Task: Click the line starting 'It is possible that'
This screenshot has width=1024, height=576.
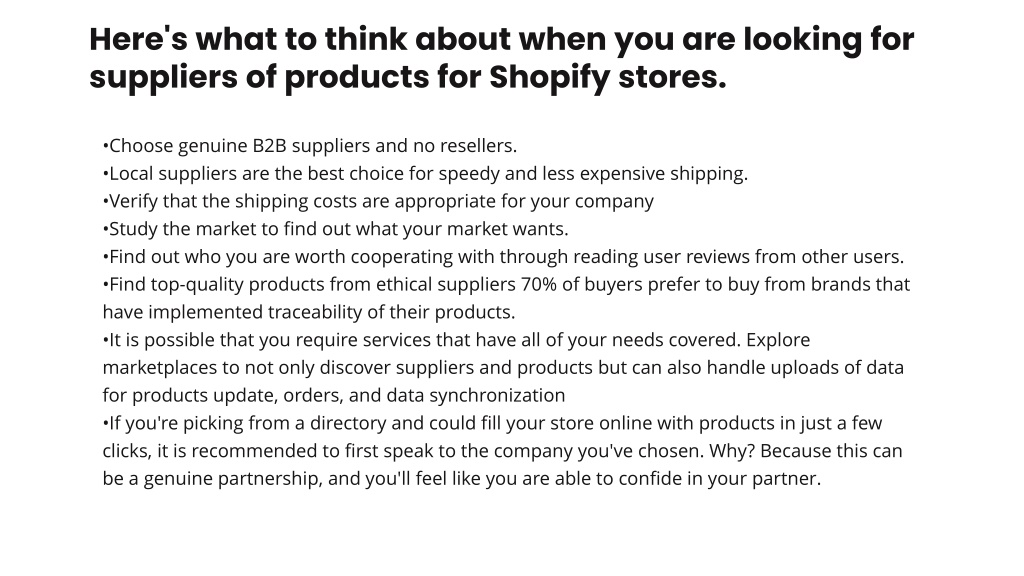Action: click(x=456, y=340)
